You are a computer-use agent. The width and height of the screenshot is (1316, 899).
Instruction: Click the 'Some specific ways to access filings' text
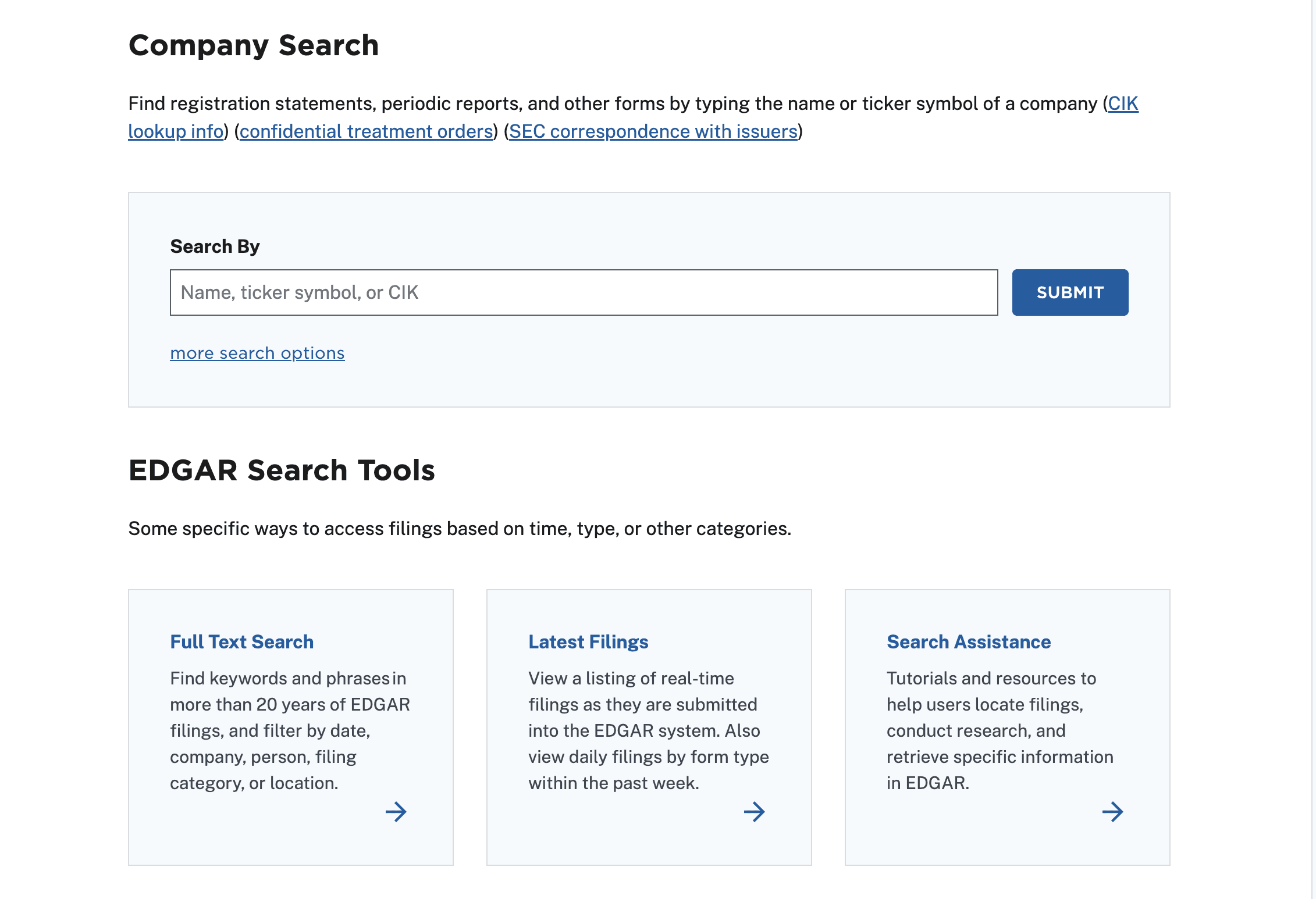click(x=460, y=529)
